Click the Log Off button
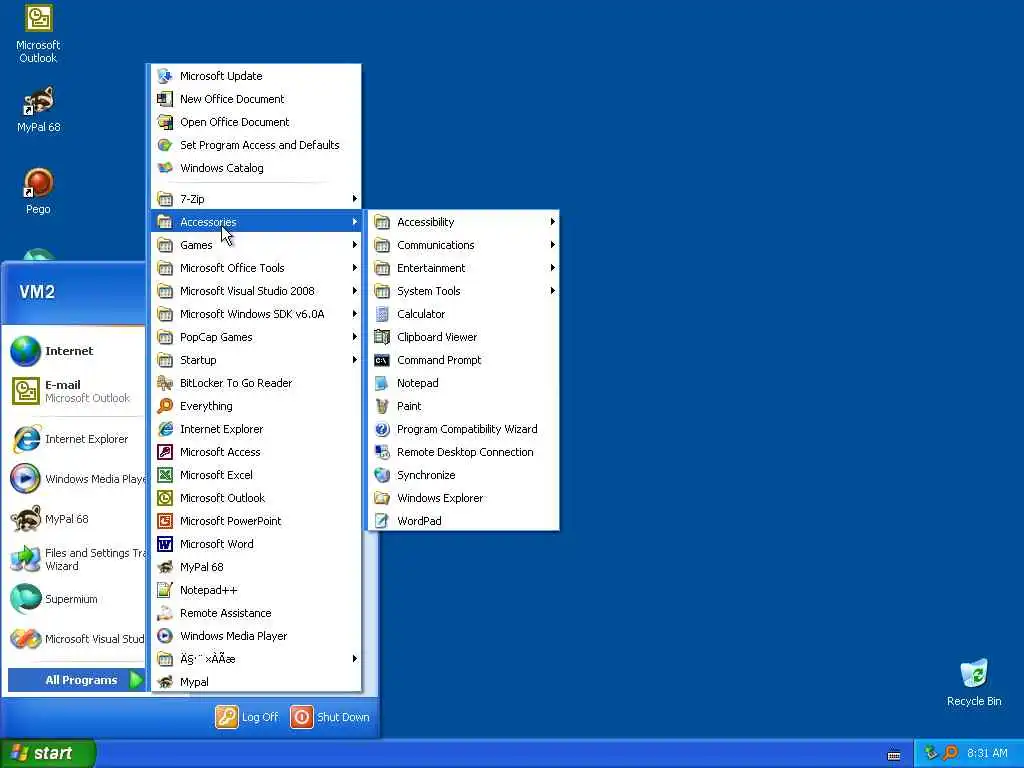The width and height of the screenshot is (1024, 768). click(247, 717)
